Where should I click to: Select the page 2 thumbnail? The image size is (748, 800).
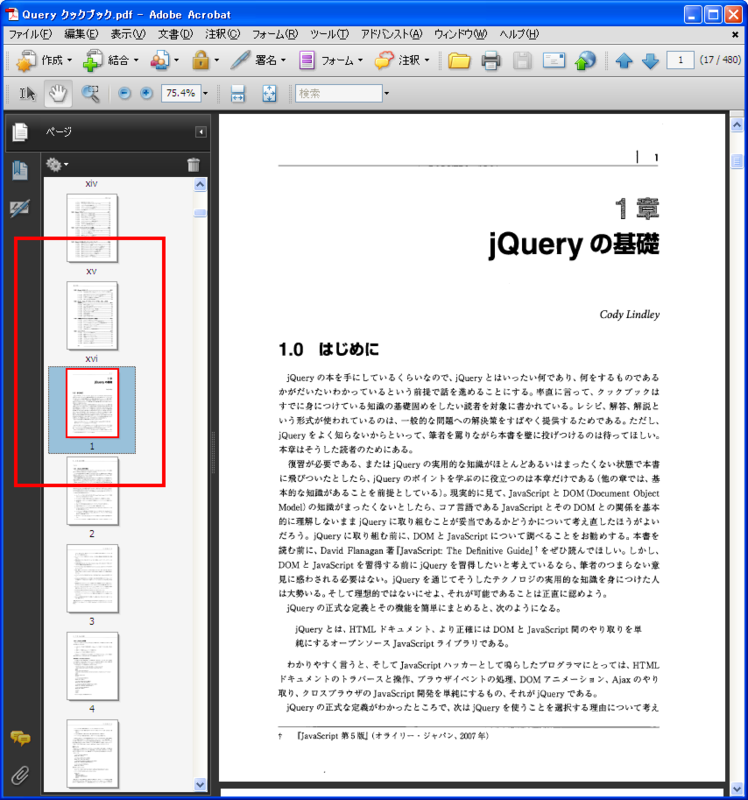[x=92, y=491]
